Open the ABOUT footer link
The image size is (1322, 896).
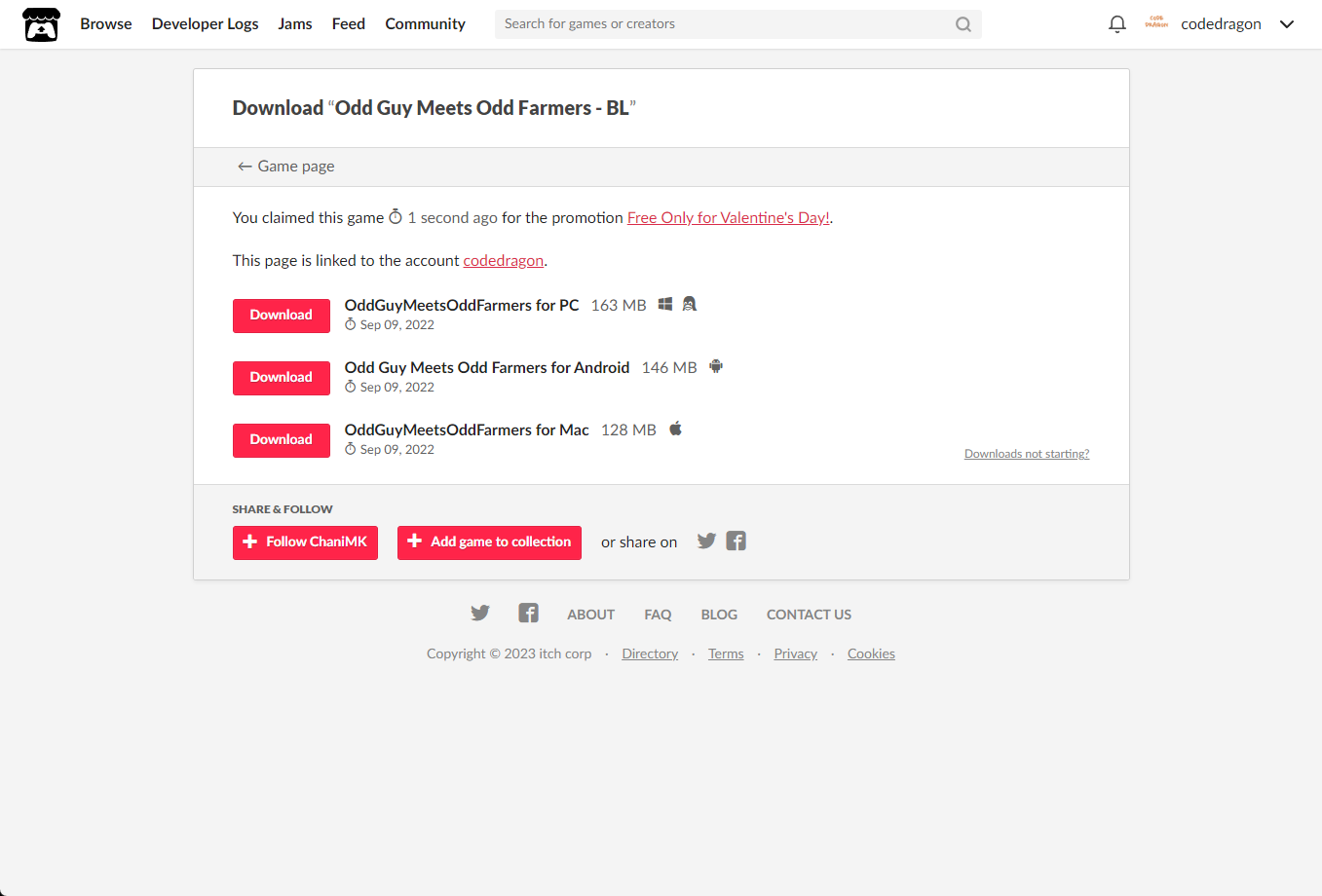pos(591,615)
